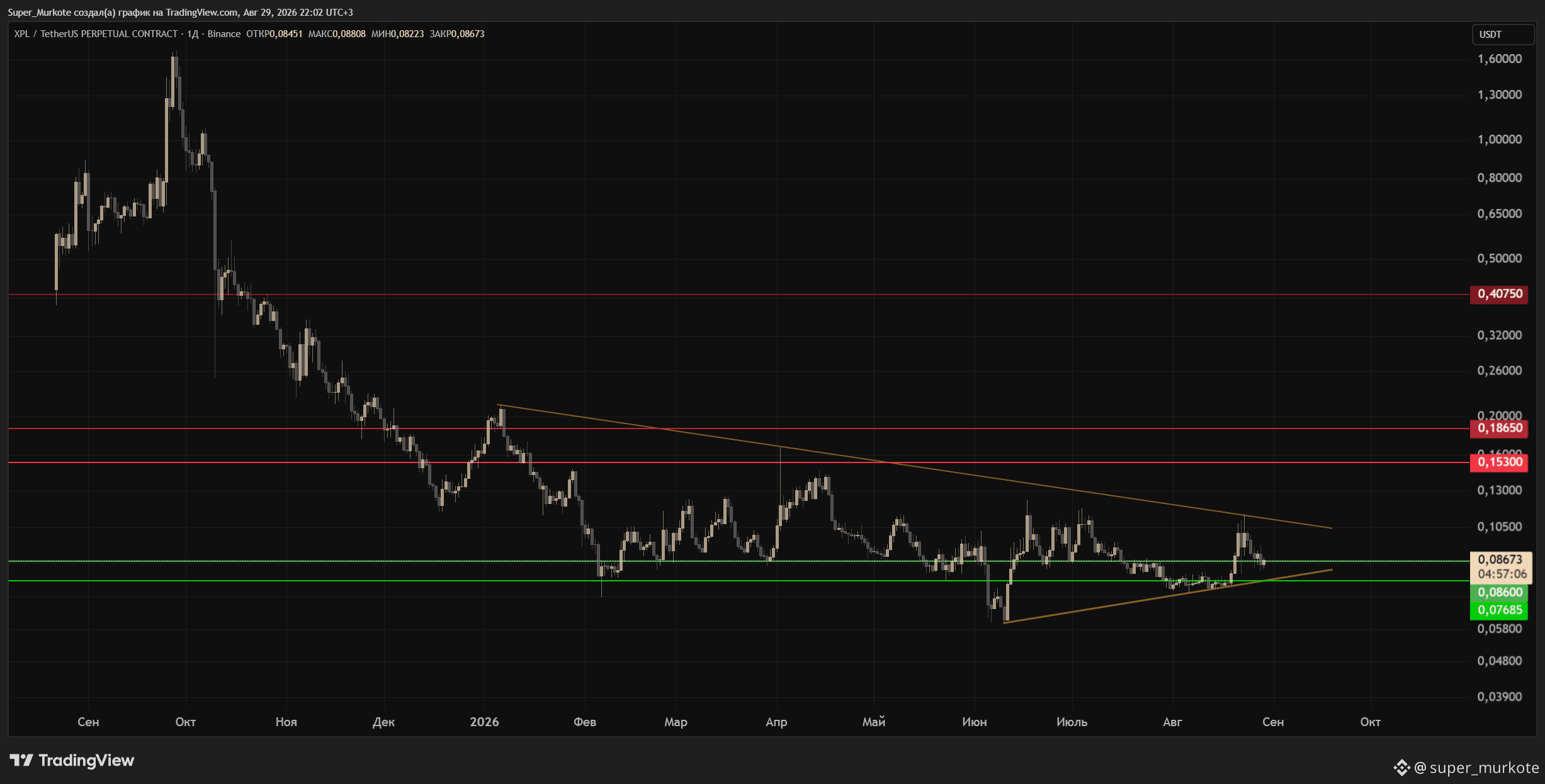
Task: Click the 2026 year label on the time axis
Action: tap(485, 722)
